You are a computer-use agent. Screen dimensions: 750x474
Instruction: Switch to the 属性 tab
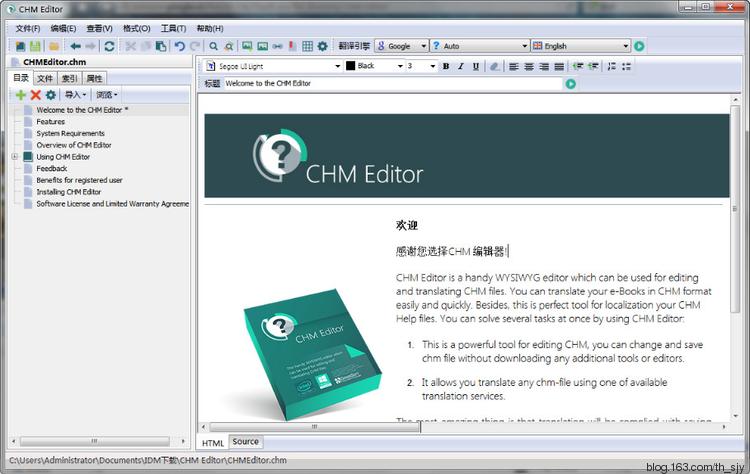point(94,78)
